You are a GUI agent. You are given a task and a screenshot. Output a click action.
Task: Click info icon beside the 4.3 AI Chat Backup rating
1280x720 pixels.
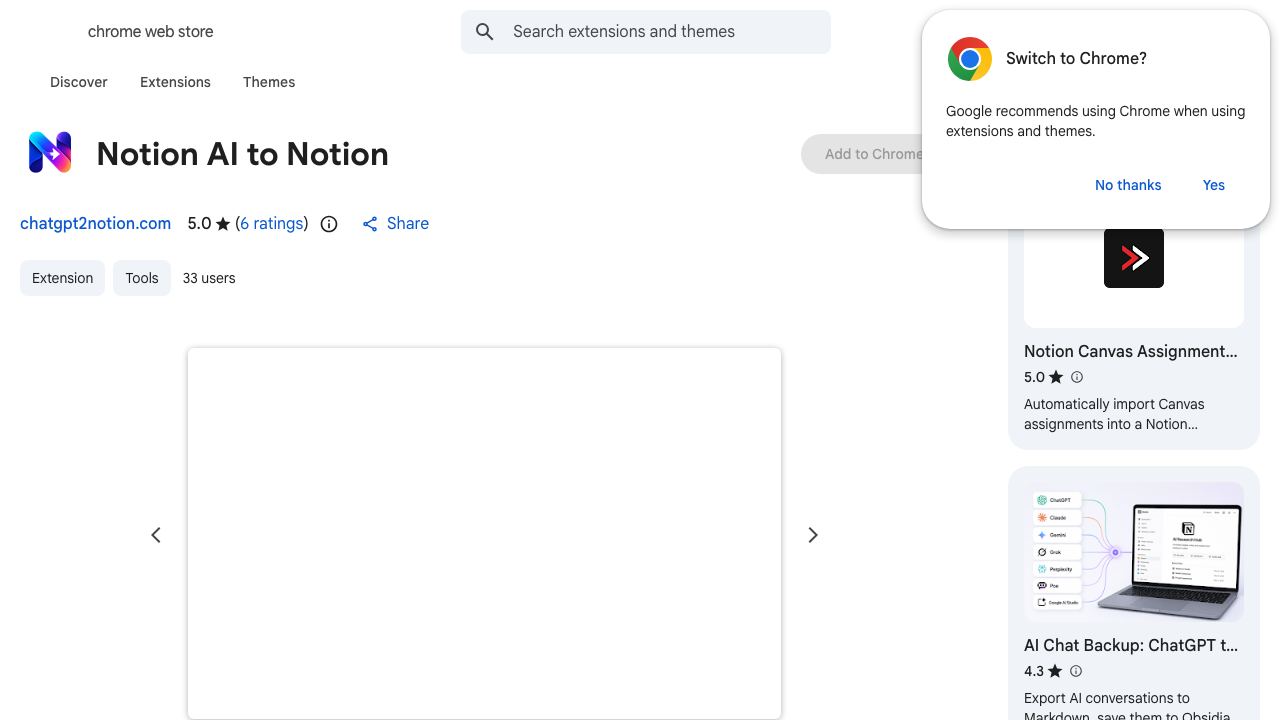coord(1076,671)
